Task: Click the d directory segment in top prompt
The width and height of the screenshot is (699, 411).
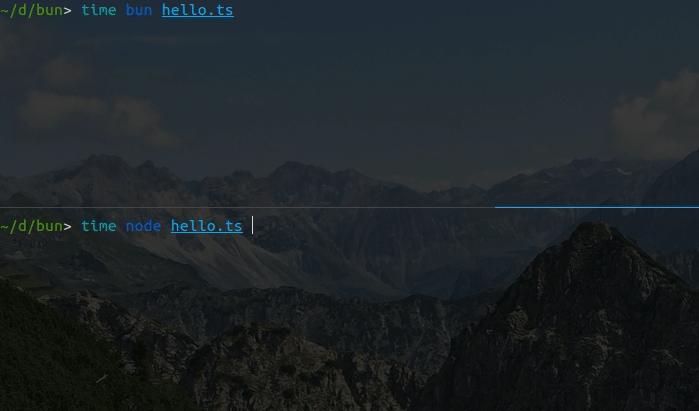Action: click(22, 10)
